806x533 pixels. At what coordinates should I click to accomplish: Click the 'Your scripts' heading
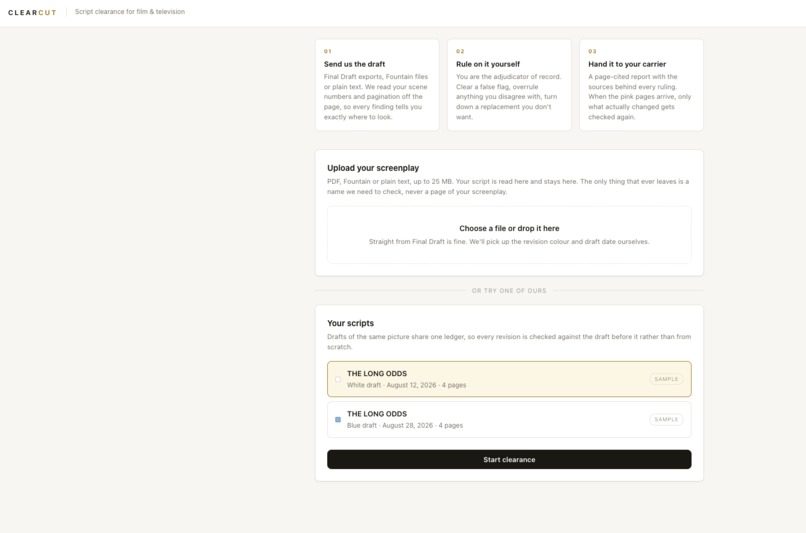pos(351,323)
